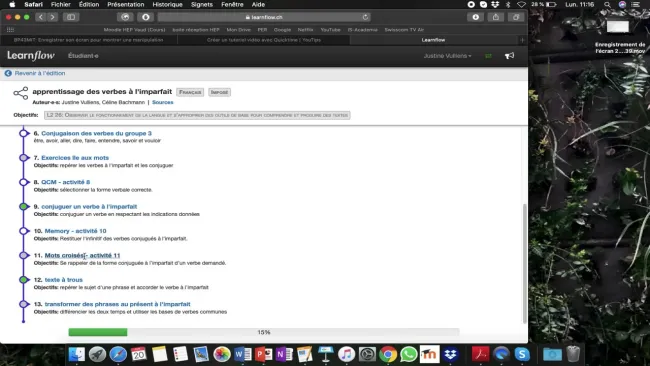Viewport: 650px width, 366px height.
Task: Select the screen recording .mov file on desktop
Action: tap(619, 36)
